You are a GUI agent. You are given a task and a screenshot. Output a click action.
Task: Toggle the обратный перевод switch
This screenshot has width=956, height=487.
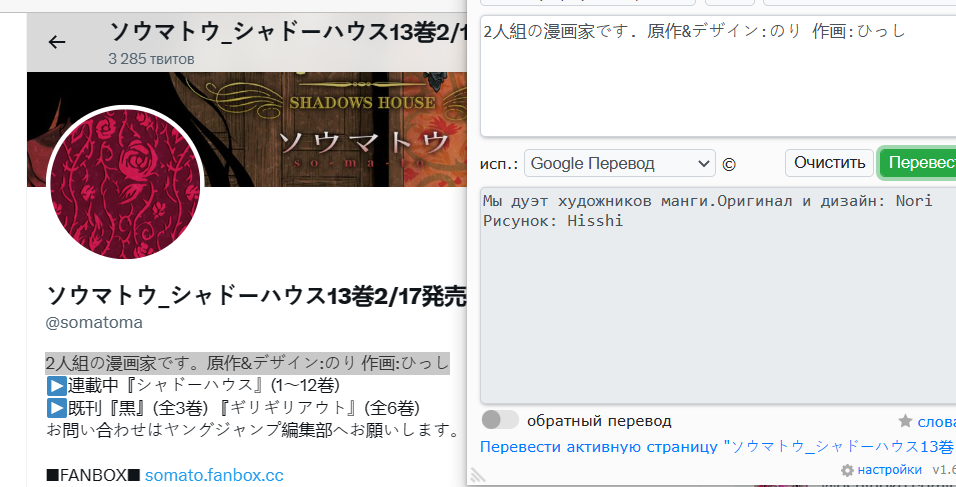pos(500,420)
